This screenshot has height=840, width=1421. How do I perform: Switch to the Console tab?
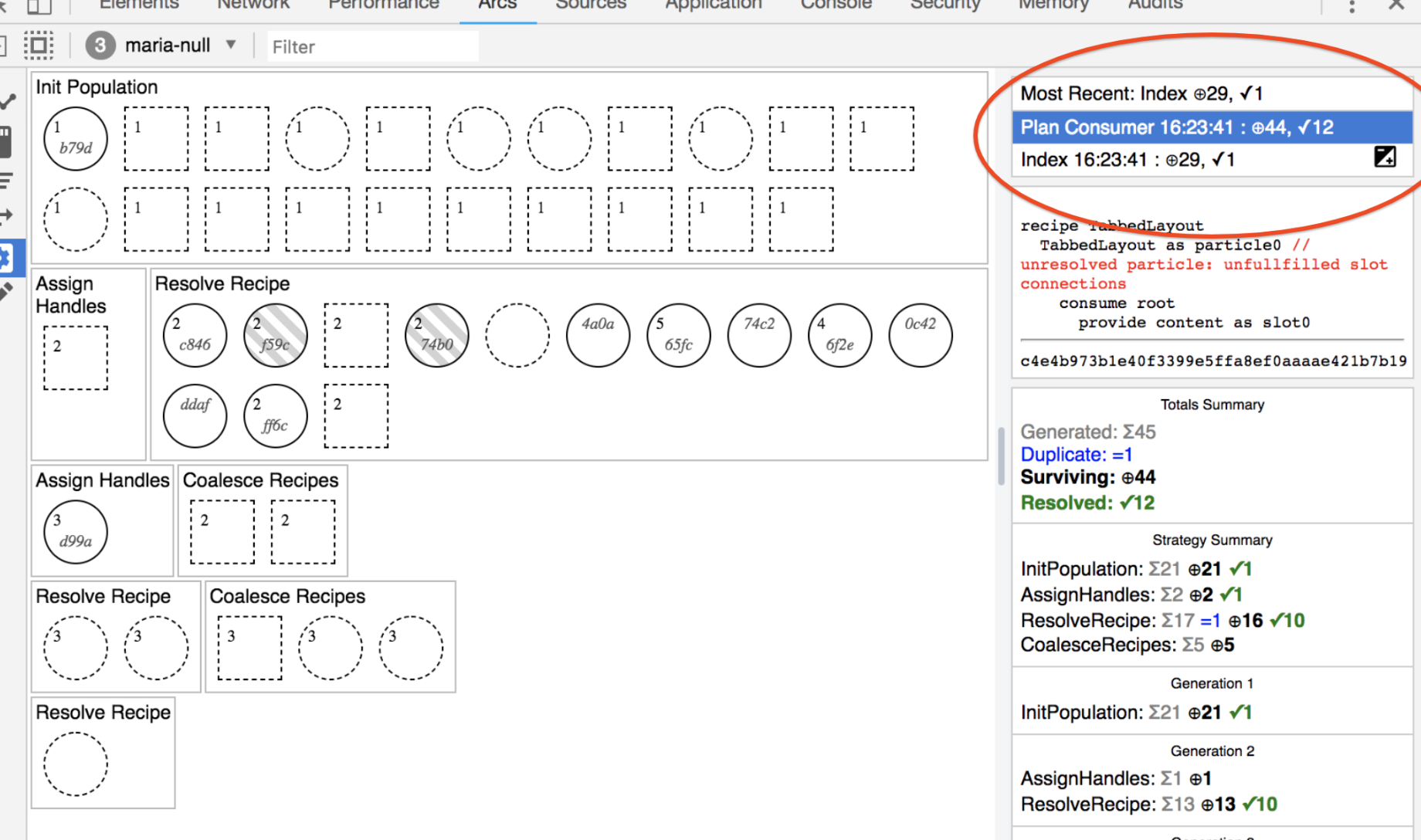836,5
